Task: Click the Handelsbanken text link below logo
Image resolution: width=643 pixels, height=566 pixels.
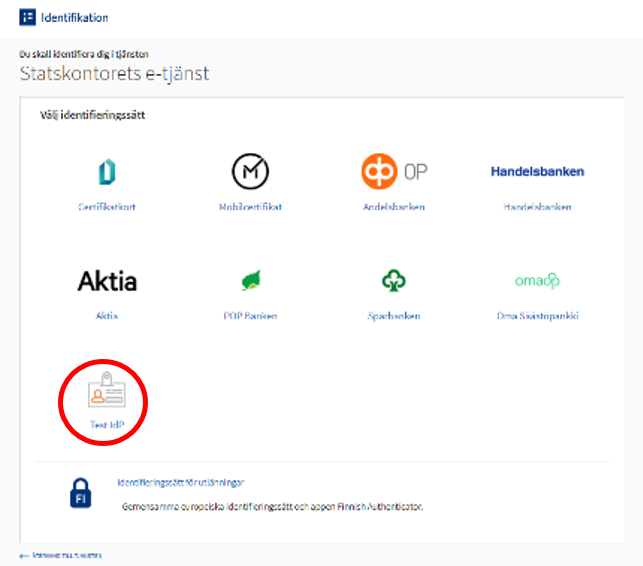Action: [537, 207]
